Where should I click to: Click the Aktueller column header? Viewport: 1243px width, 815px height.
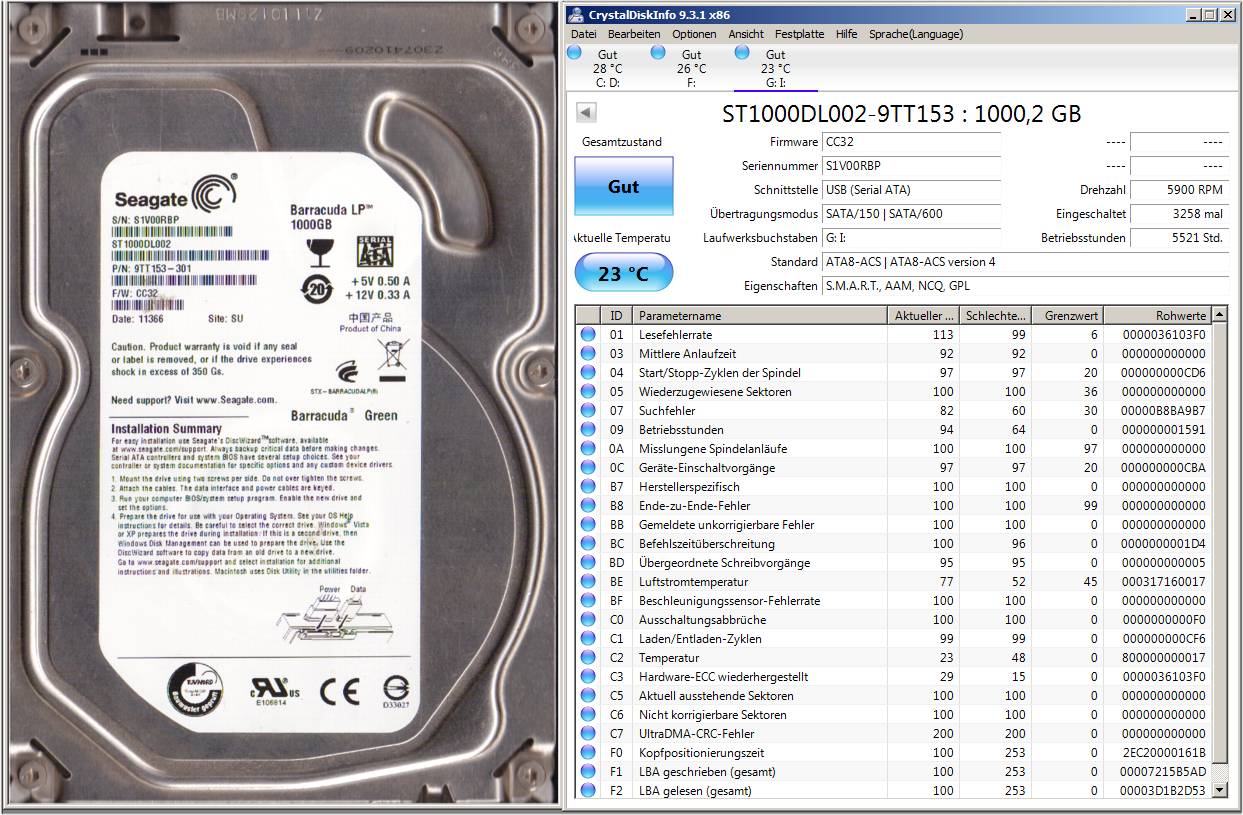923,315
